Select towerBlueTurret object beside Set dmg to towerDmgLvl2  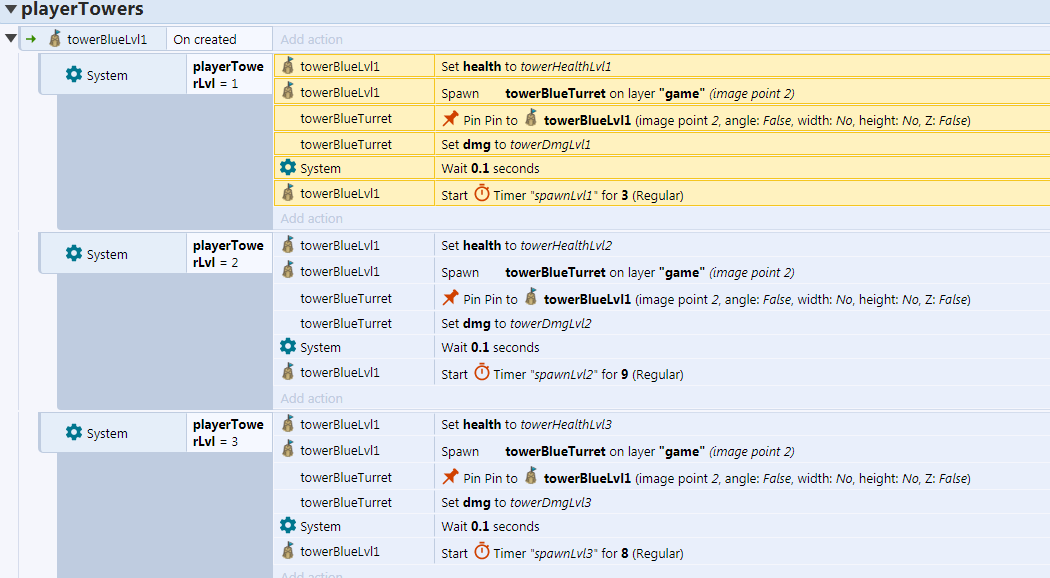(346, 323)
